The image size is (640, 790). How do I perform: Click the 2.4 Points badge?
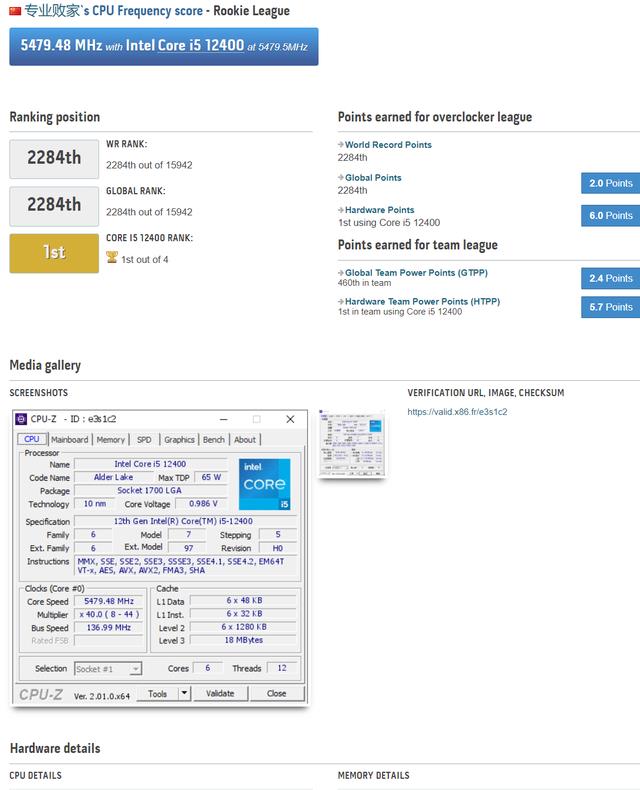[610, 278]
